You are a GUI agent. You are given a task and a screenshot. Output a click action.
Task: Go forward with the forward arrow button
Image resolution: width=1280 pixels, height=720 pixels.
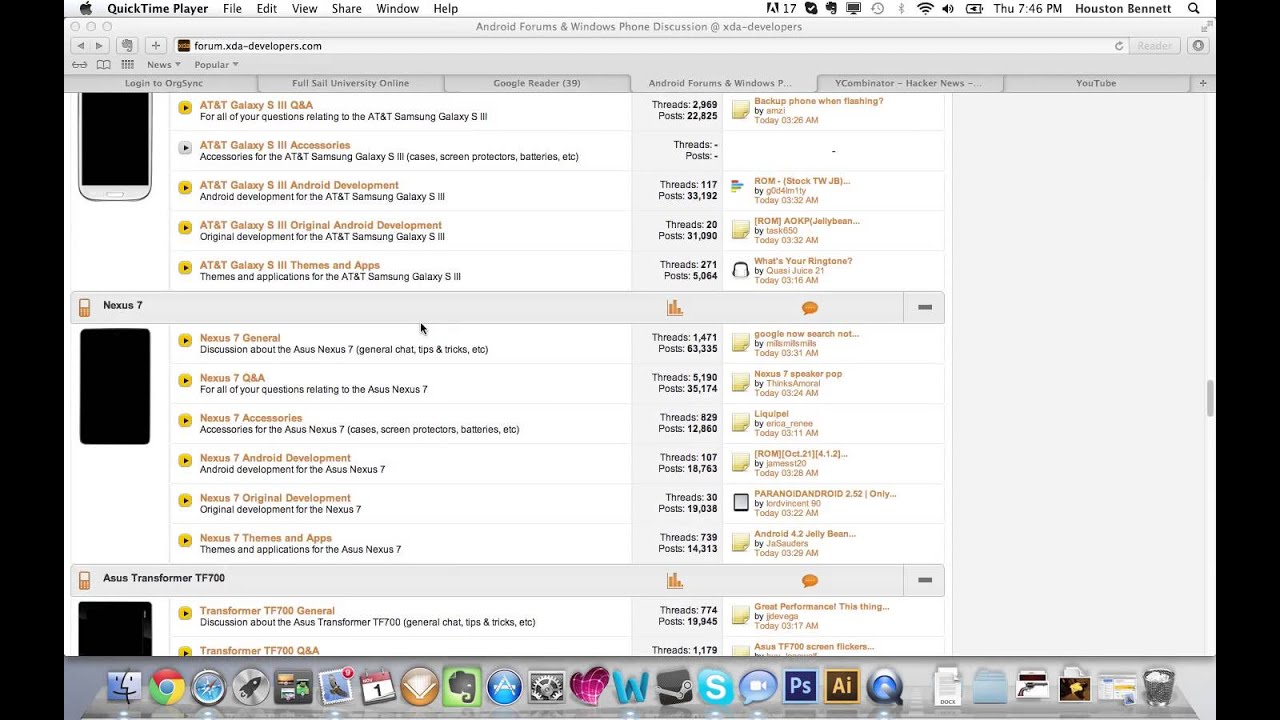99,45
